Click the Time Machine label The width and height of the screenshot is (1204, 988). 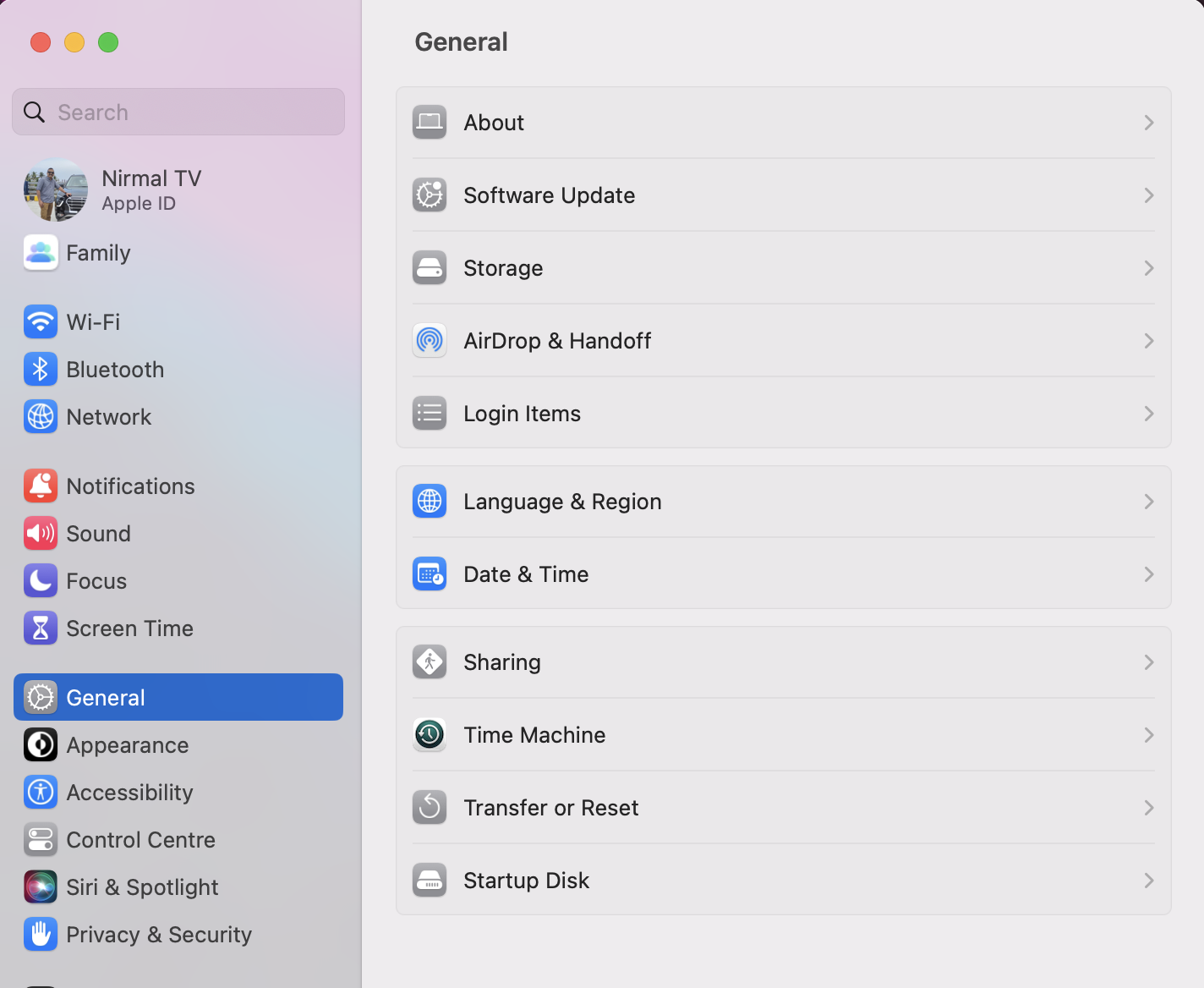(x=535, y=735)
